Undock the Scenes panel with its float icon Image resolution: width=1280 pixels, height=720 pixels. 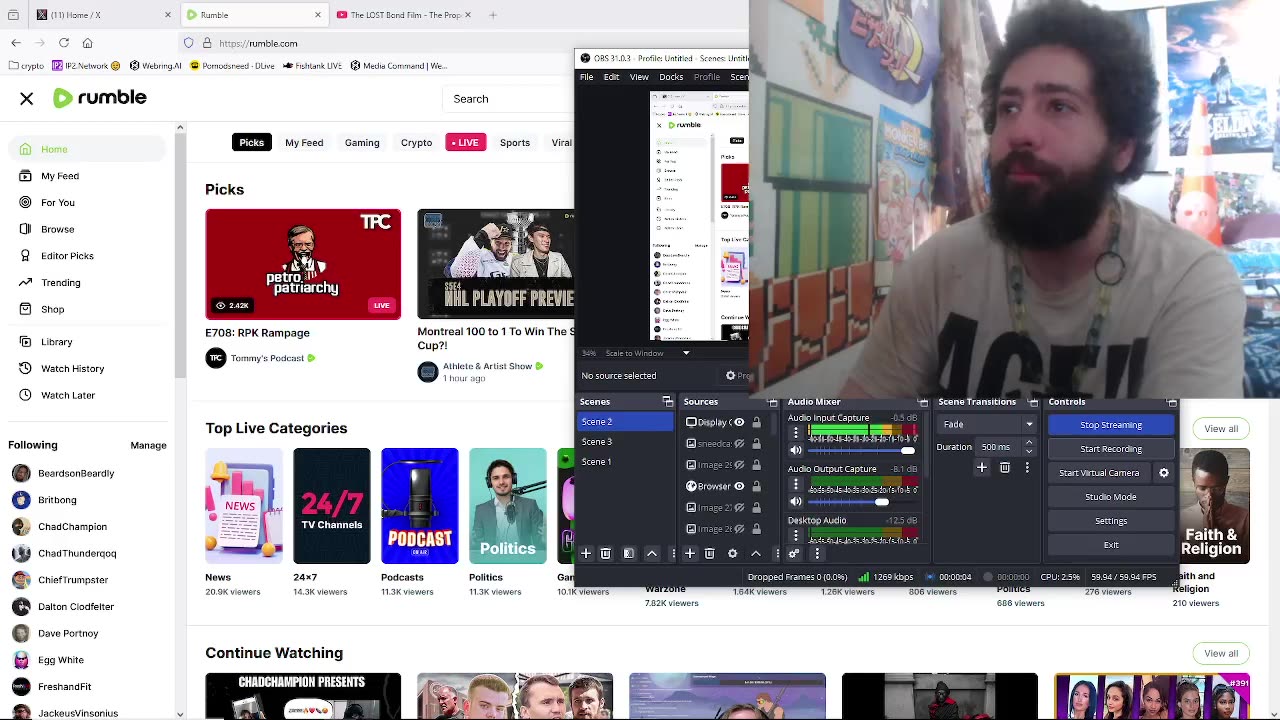coord(667,402)
